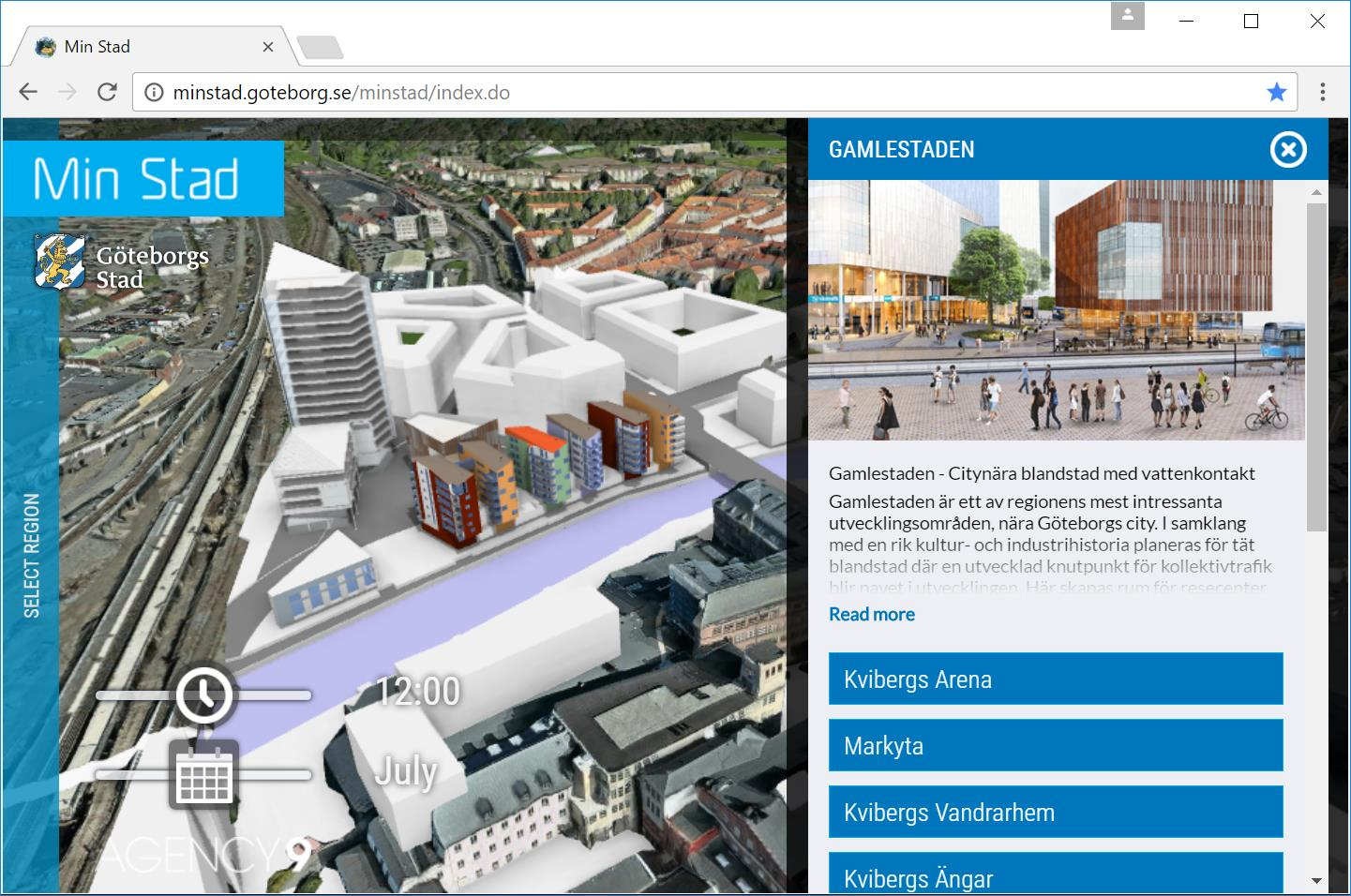Screen dimensions: 1351x896
Task: Select the Kvibergs Arena item
Action: point(1056,679)
